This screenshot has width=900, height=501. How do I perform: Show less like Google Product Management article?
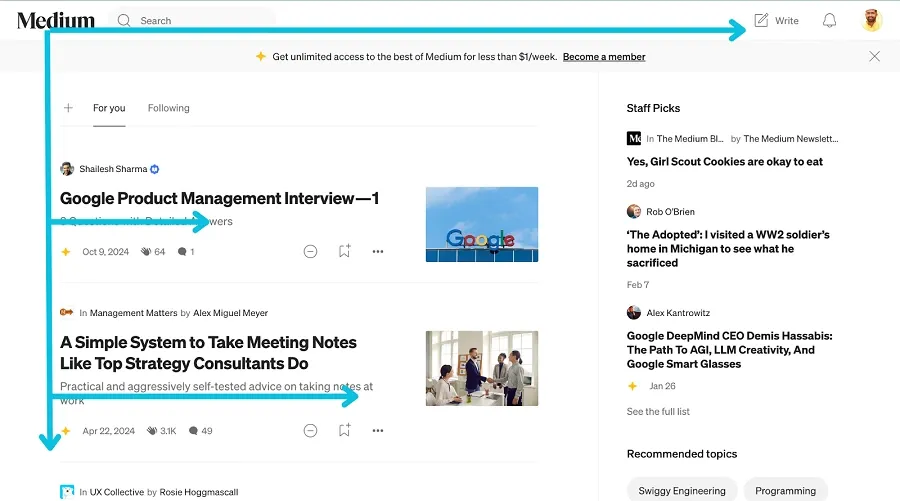pyautogui.click(x=310, y=251)
